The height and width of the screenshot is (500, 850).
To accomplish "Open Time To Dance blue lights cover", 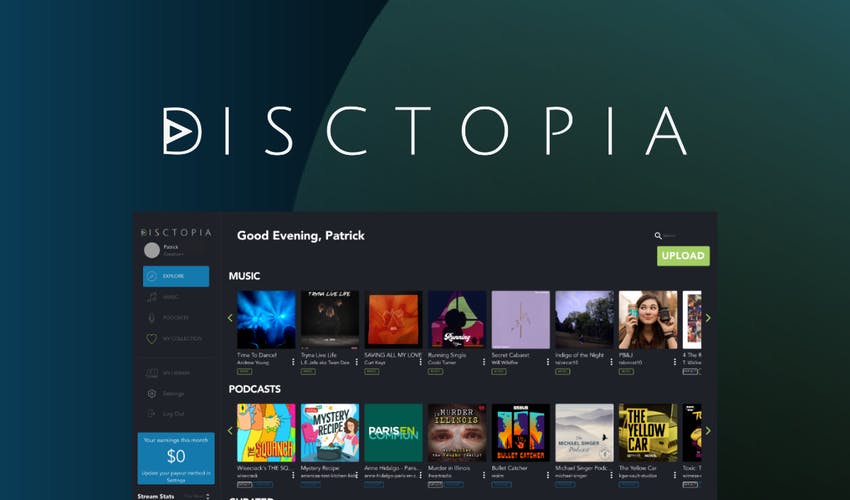I will pyautogui.click(x=266, y=319).
